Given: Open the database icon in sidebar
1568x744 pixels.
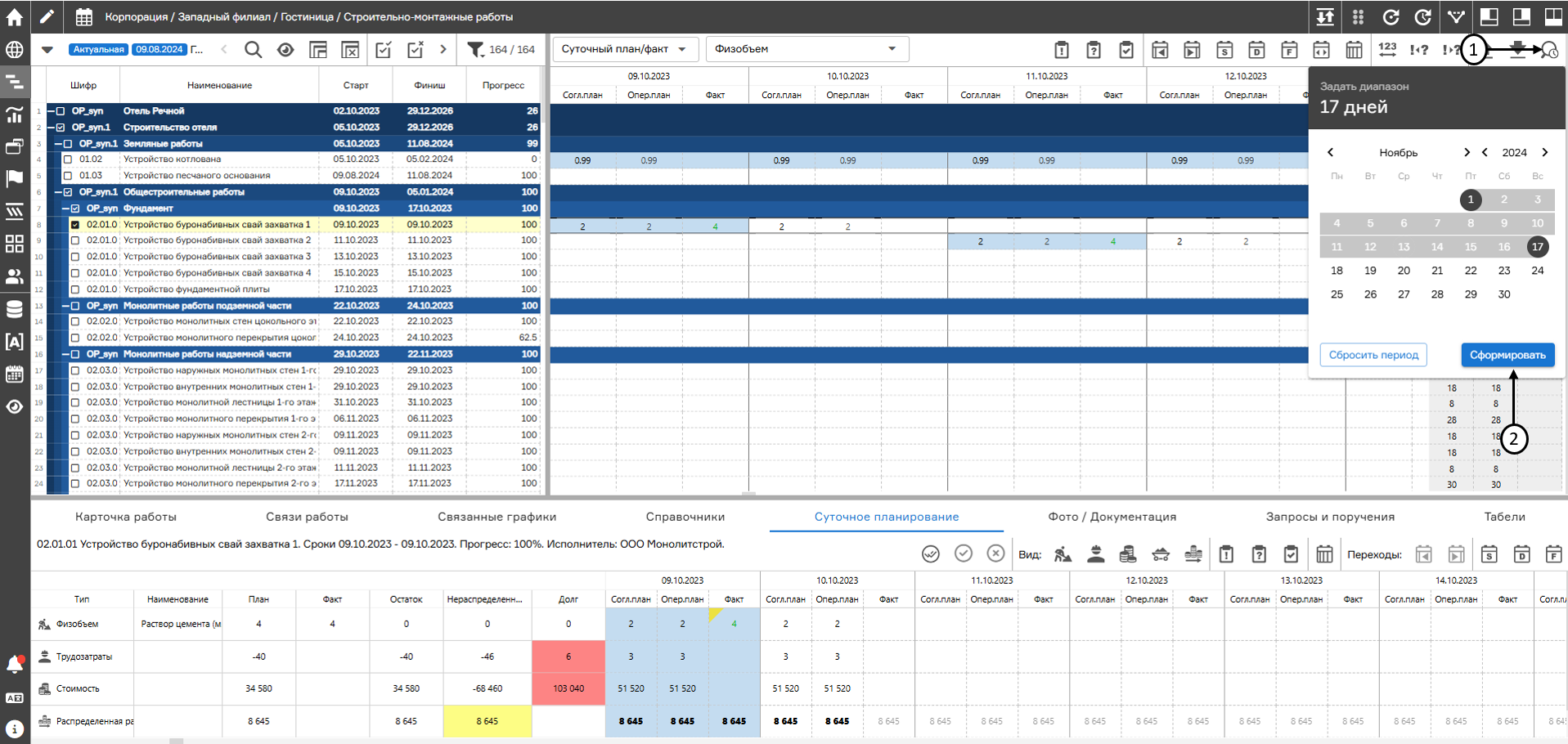Looking at the screenshot, I should click(x=15, y=309).
